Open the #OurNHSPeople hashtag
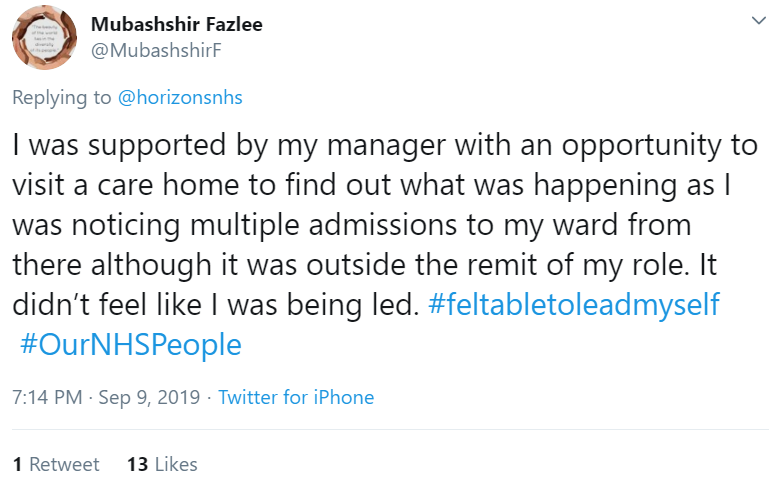784x485 pixels. [x=130, y=345]
